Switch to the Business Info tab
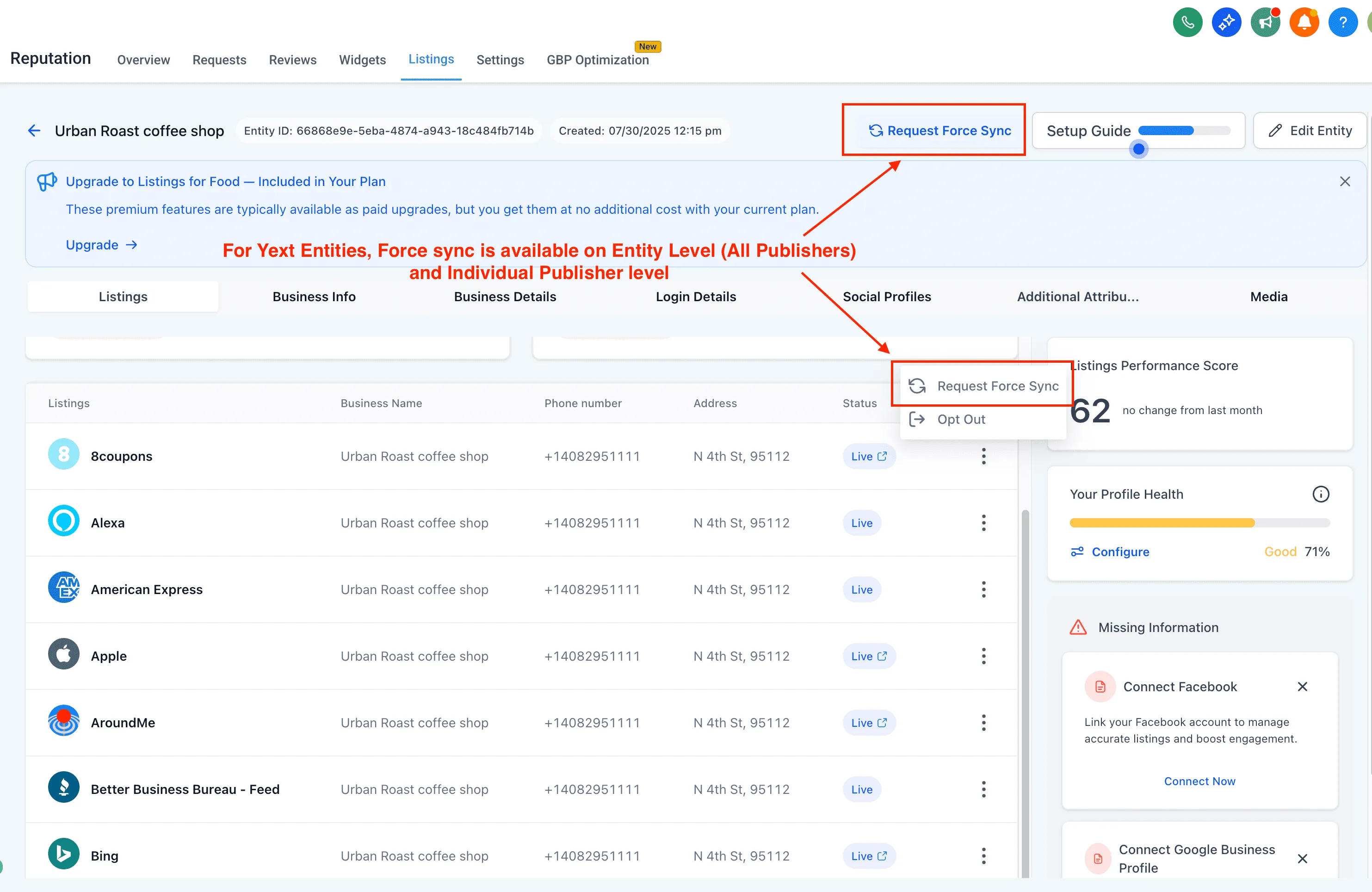Screen dimensions: 1372x892 (x=314, y=297)
